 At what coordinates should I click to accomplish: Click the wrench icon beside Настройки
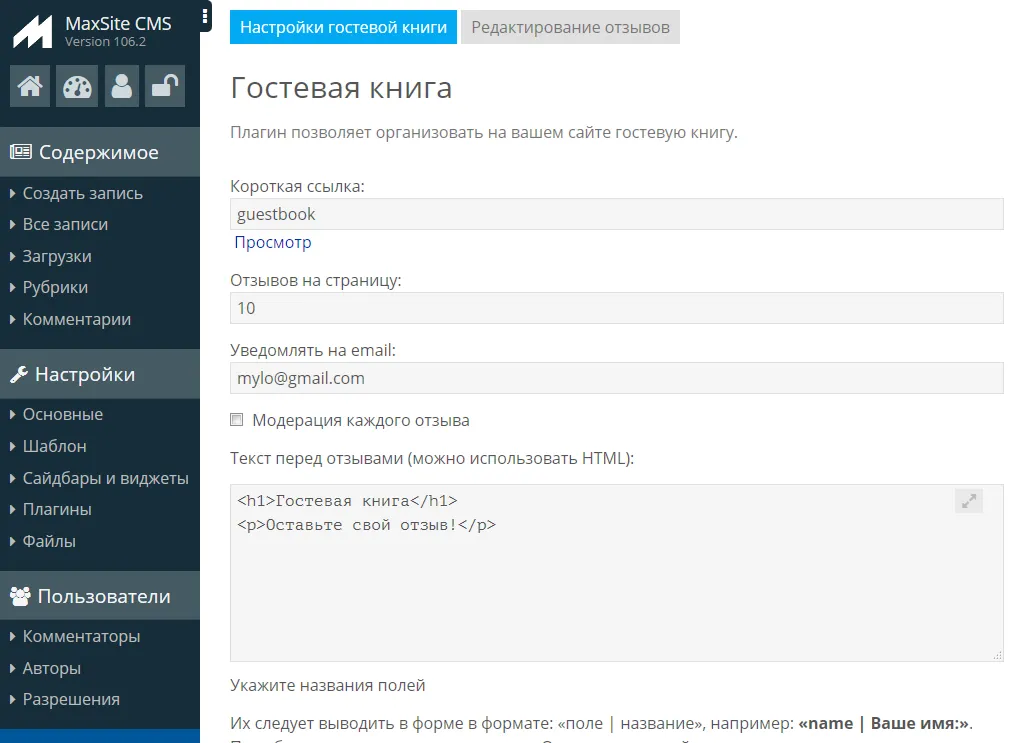pos(19,375)
